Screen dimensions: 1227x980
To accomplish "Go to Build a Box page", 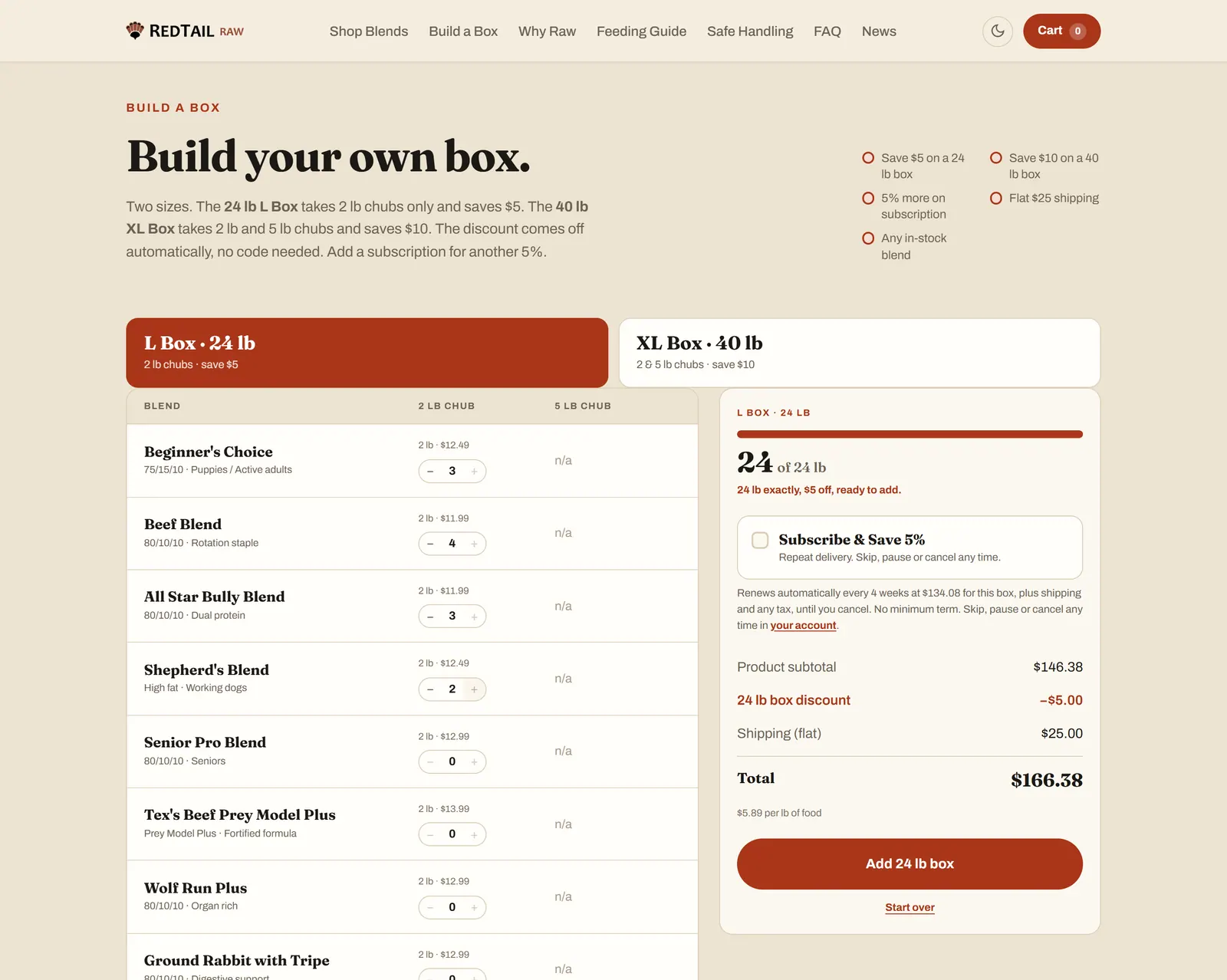I will [x=463, y=31].
